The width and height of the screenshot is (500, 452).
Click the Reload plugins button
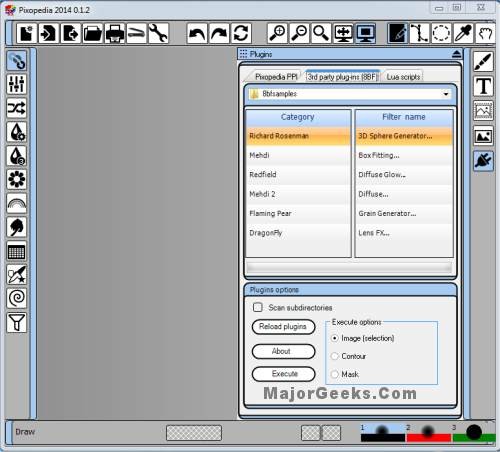click(283, 327)
